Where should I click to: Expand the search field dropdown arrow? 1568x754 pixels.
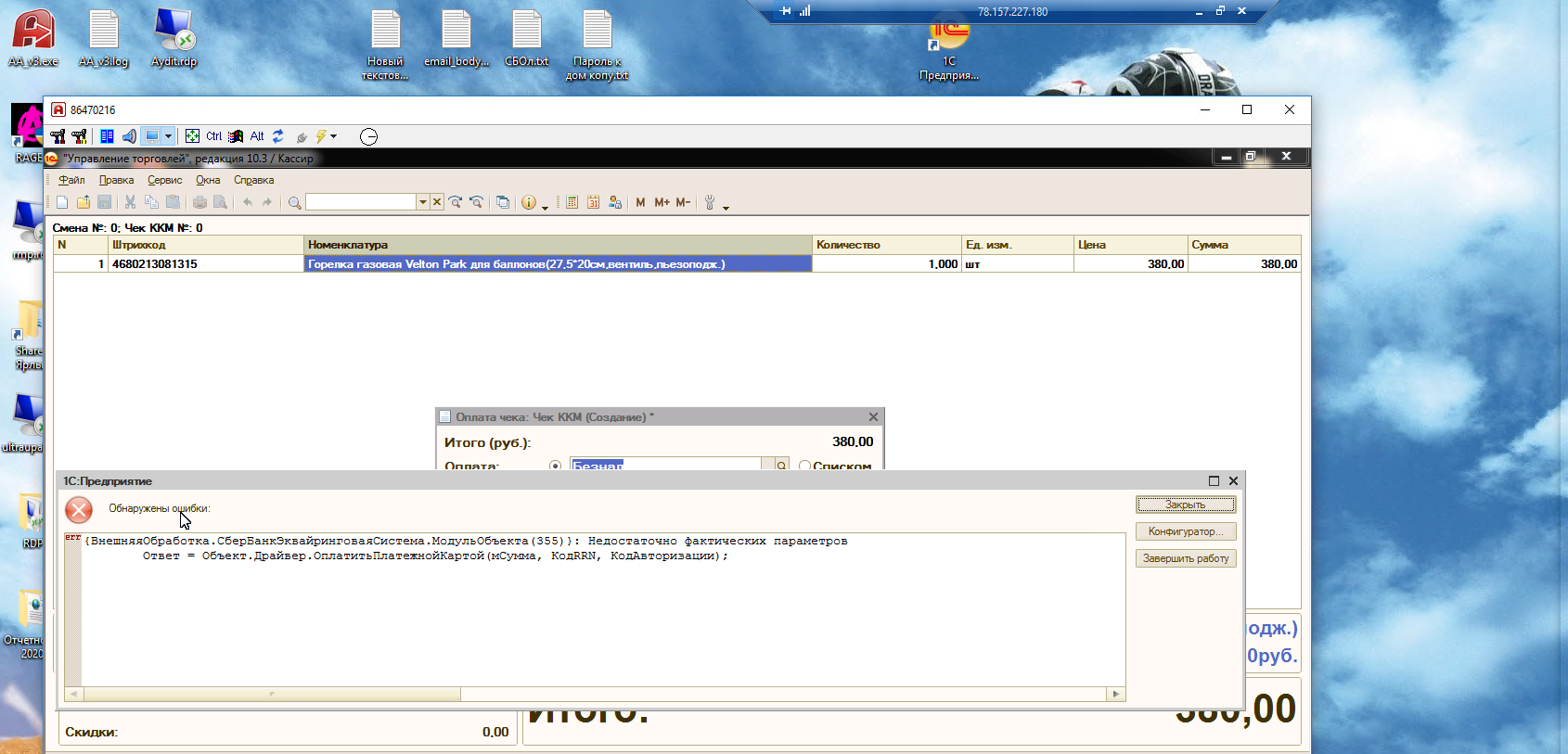pyautogui.click(x=422, y=202)
